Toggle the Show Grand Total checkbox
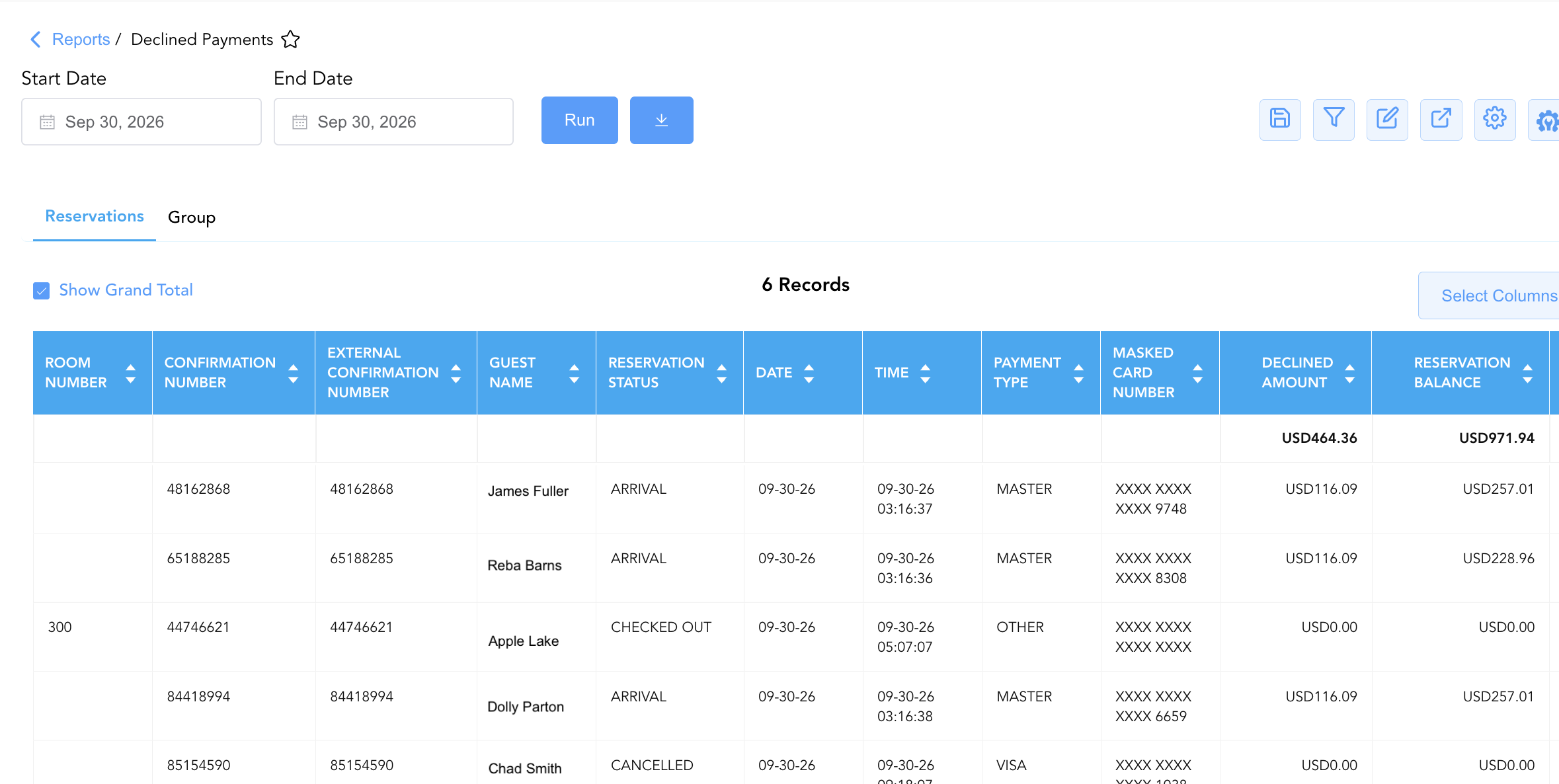Viewport: 1559px width, 784px height. click(x=41, y=291)
